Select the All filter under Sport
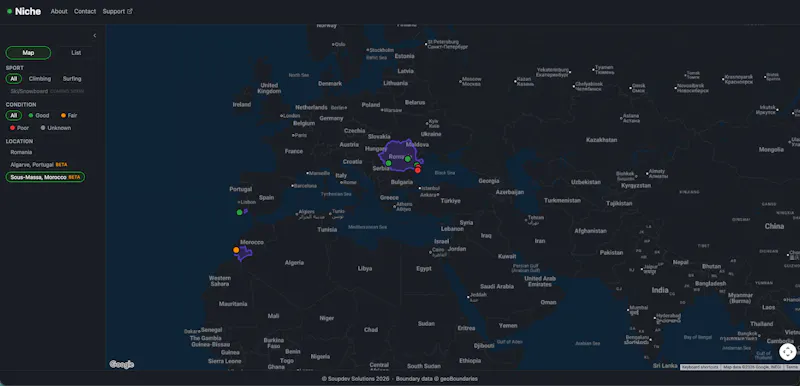This screenshot has height=386, width=800. coord(14,79)
